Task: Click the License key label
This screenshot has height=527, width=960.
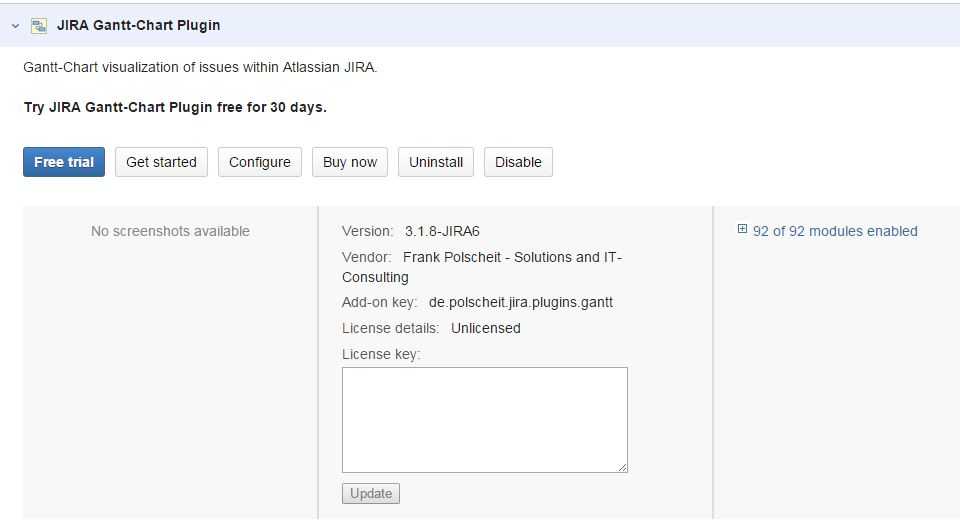Action: (381, 354)
